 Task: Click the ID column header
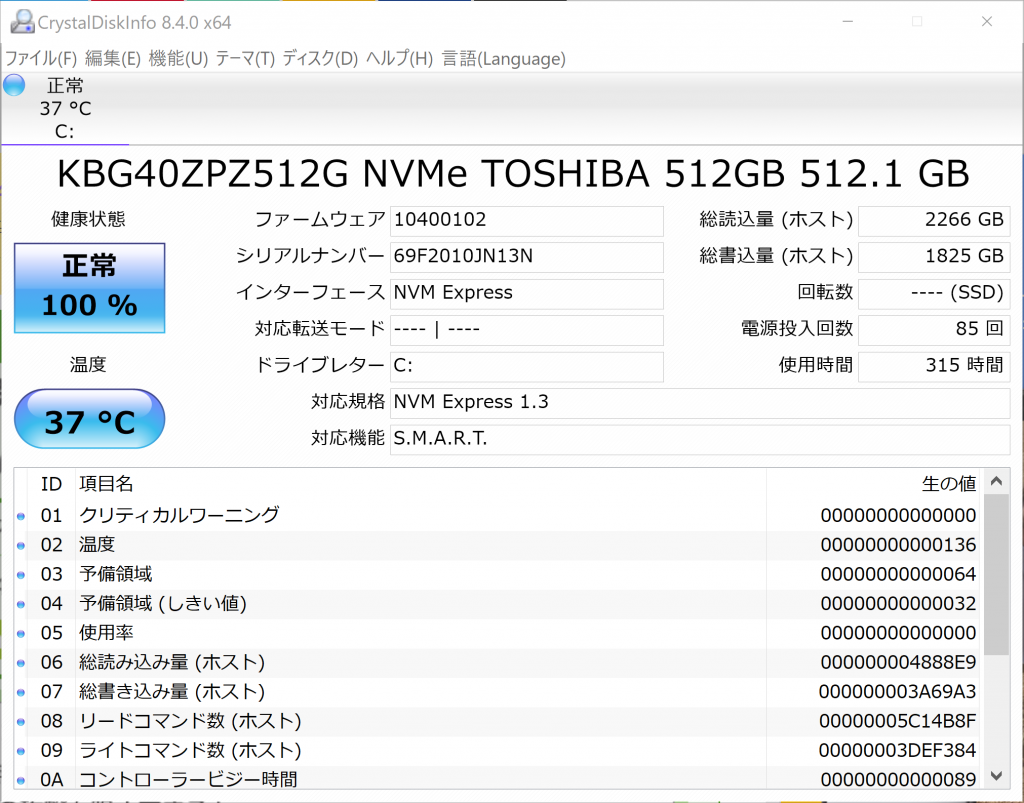click(51, 484)
